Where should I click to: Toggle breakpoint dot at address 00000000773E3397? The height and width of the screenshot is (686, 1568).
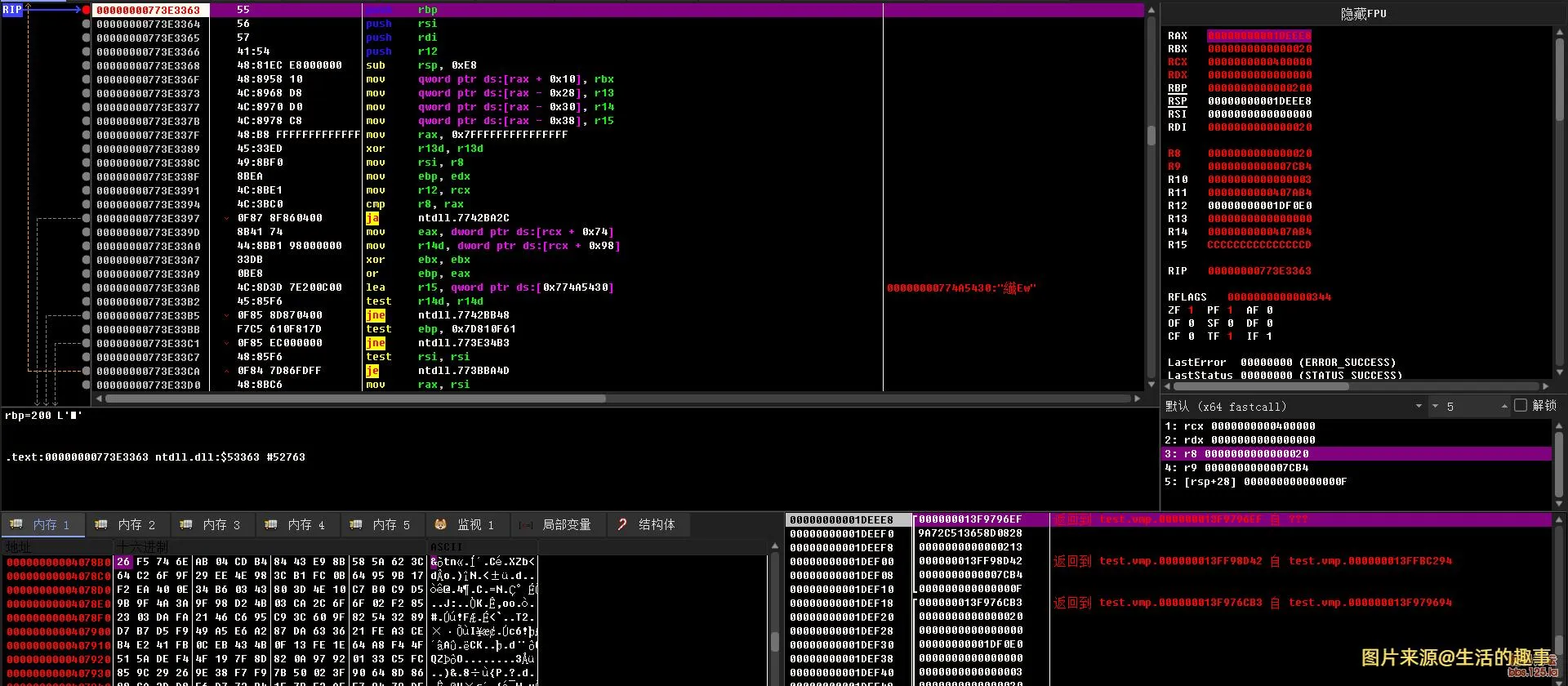coord(87,218)
